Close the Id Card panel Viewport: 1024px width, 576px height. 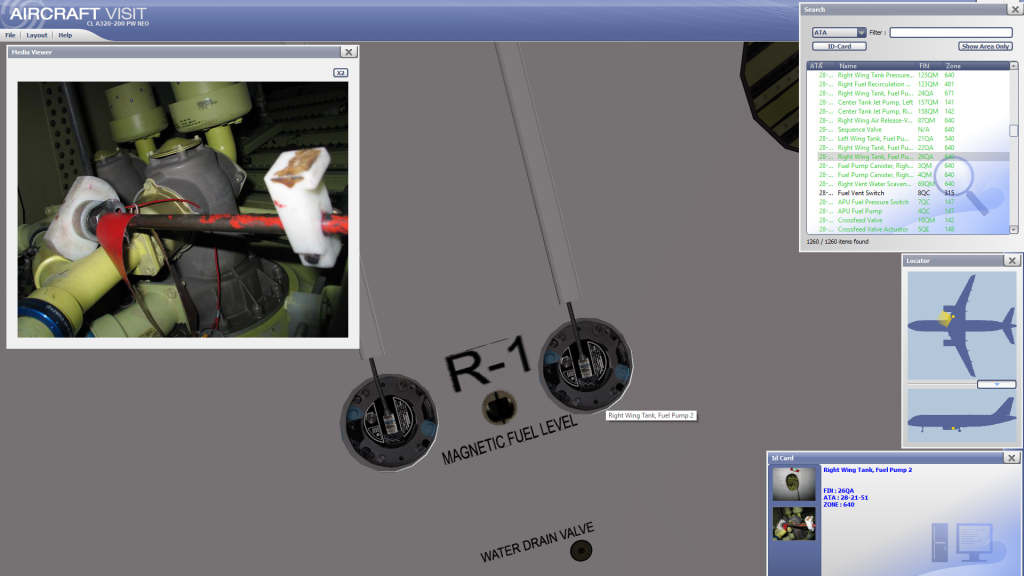pos(1012,458)
